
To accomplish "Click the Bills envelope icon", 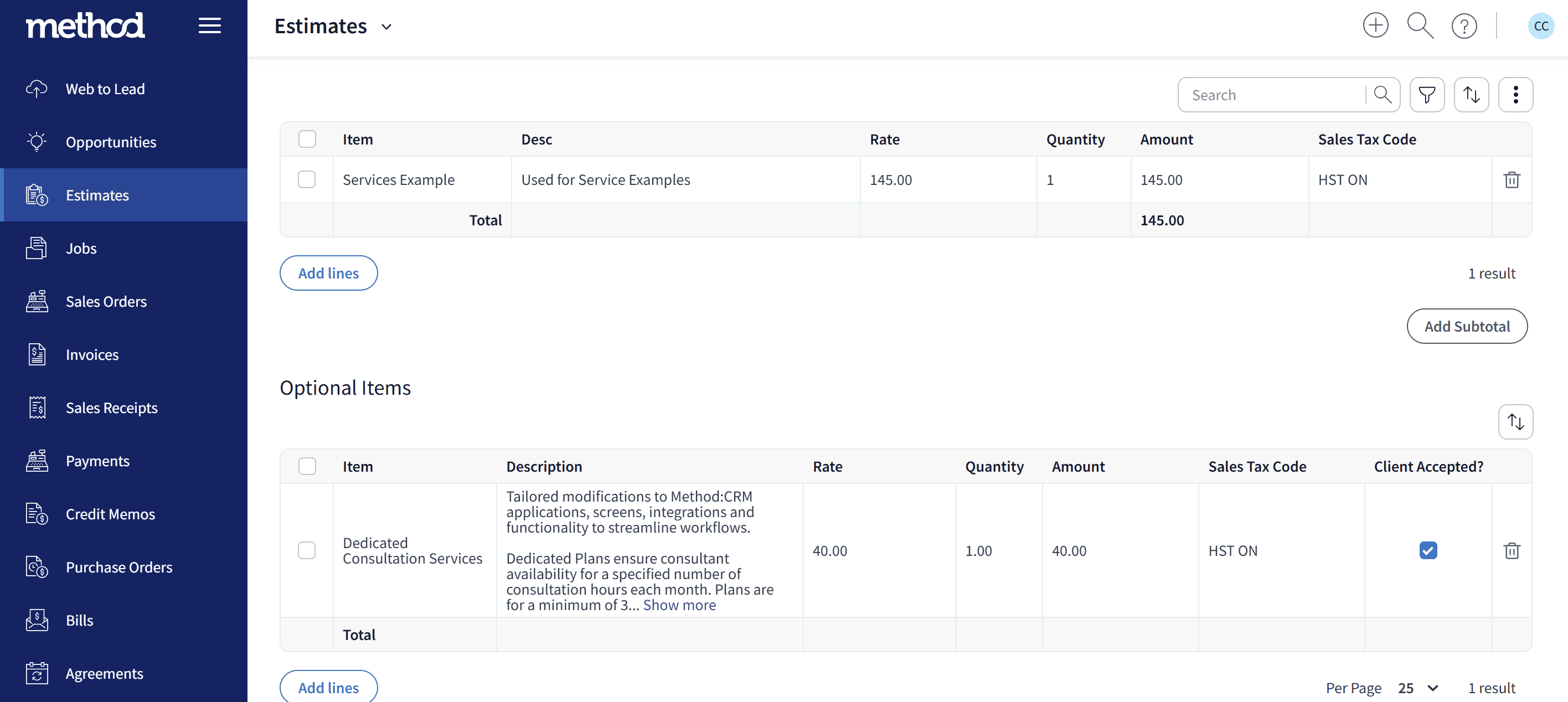I will (x=37, y=621).
